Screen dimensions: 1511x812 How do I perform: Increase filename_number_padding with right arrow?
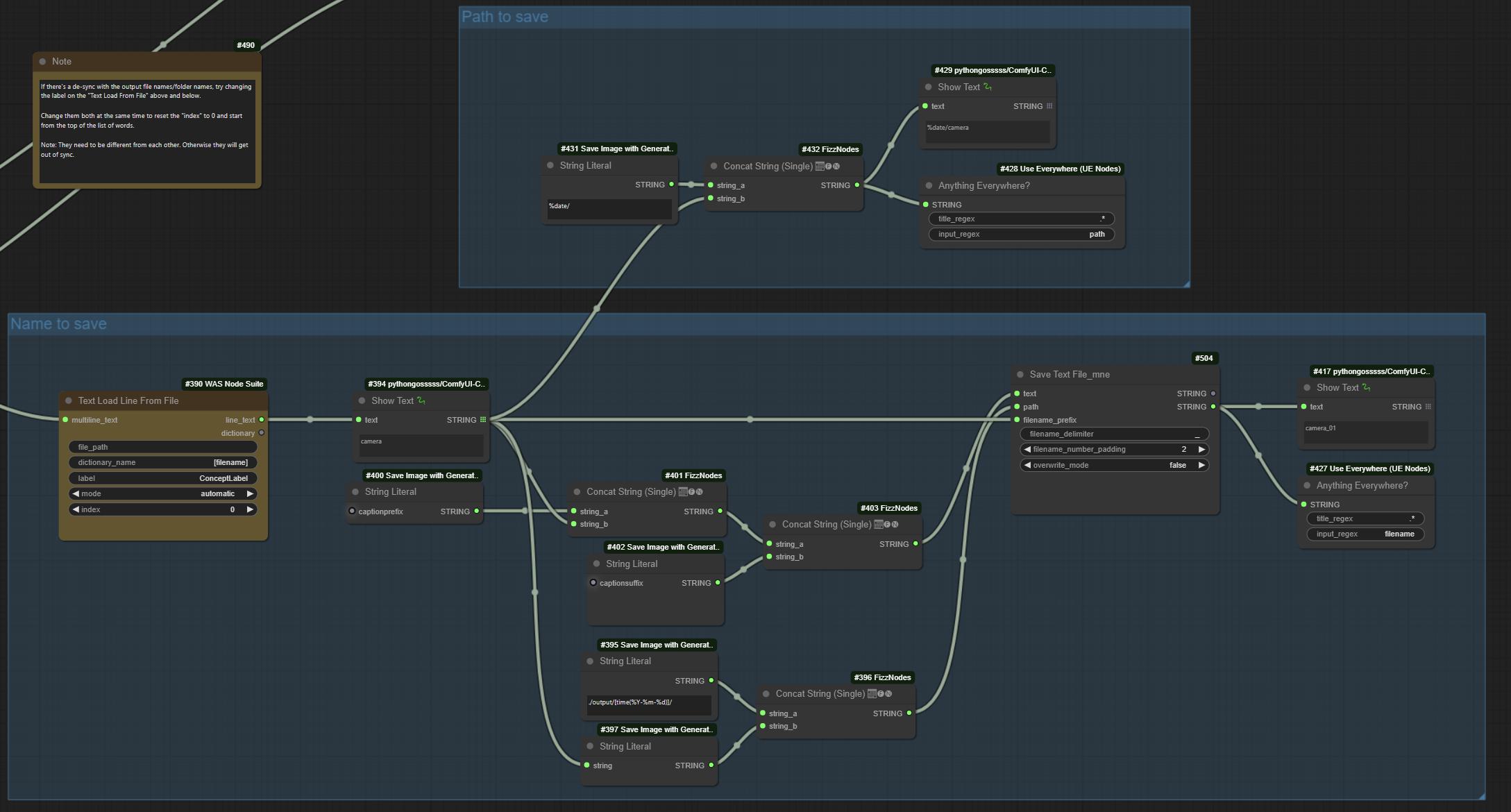click(1201, 450)
